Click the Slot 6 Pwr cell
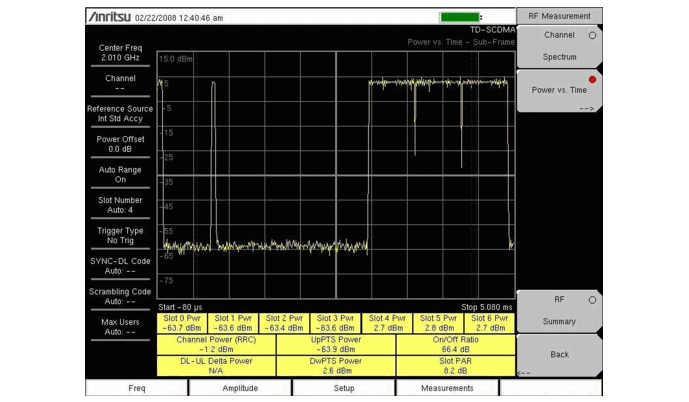The height and width of the screenshot is (402, 689). pos(490,323)
